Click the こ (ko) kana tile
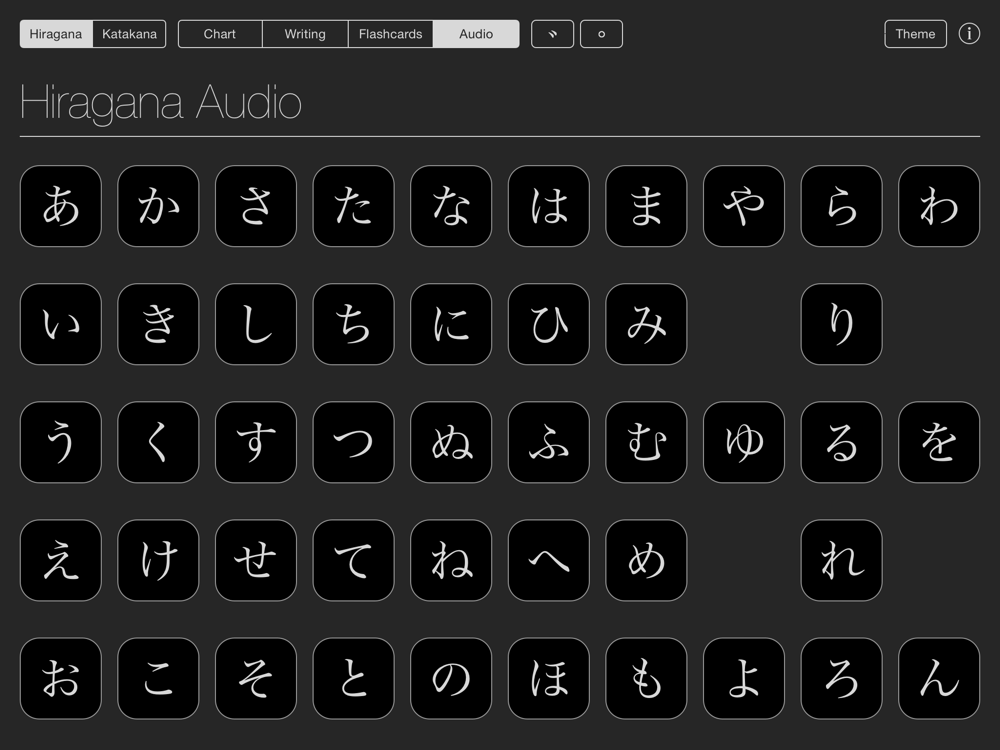This screenshot has height=750, width=1000. [x=158, y=678]
